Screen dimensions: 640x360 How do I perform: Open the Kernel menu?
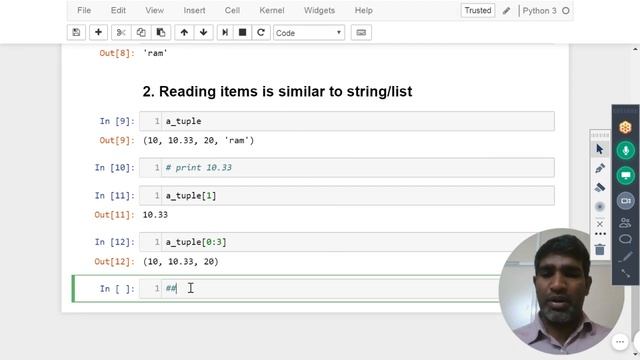point(271,11)
